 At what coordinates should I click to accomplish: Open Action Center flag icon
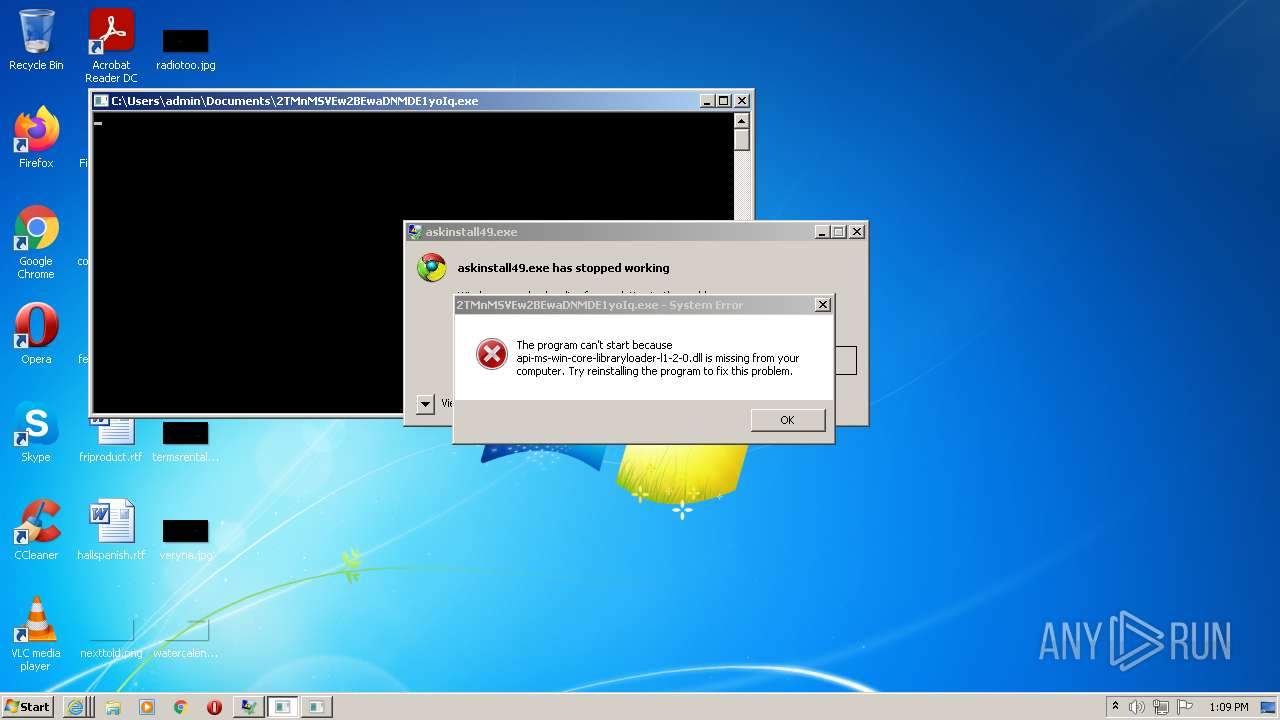[1184, 707]
